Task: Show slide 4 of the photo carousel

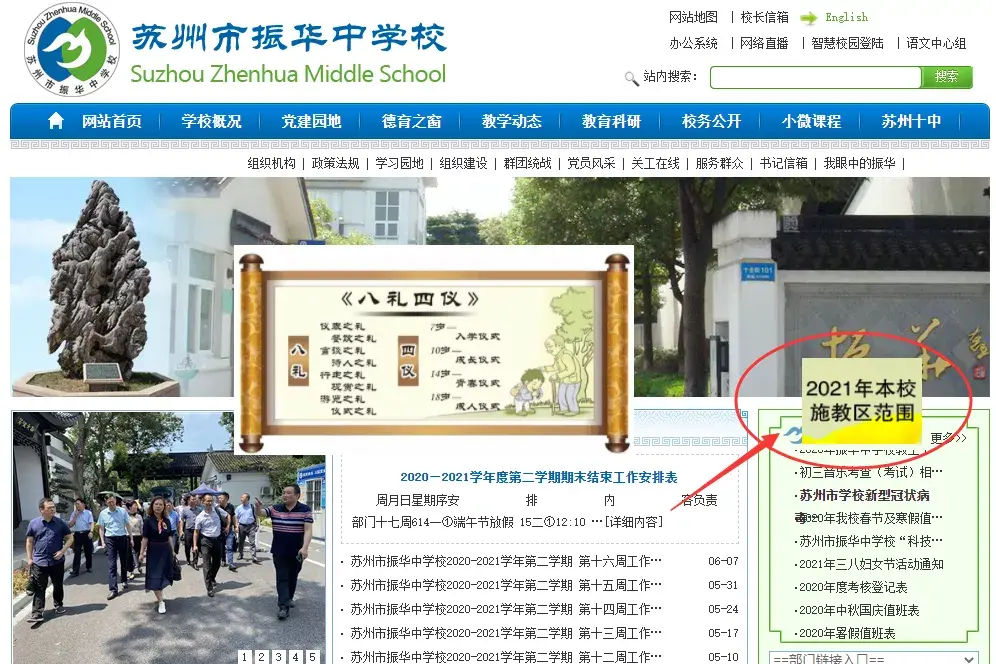Action: [296, 656]
